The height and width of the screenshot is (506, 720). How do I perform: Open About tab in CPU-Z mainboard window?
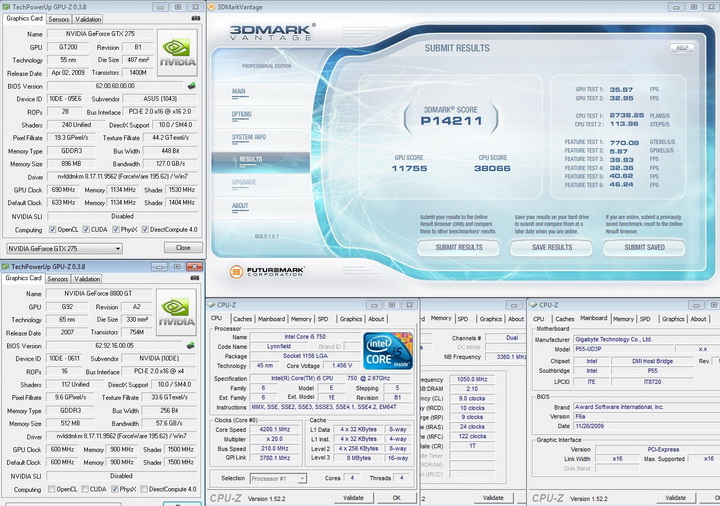click(x=698, y=319)
